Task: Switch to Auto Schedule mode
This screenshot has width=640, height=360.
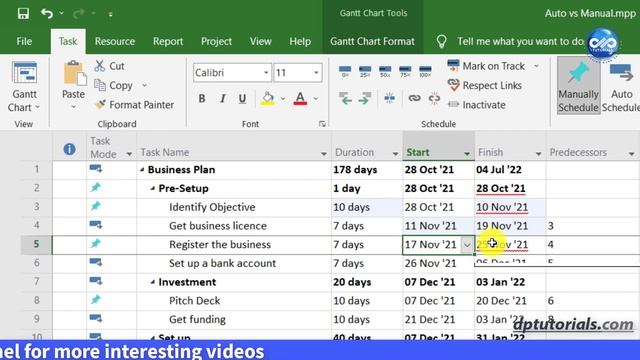Action: 621,87
